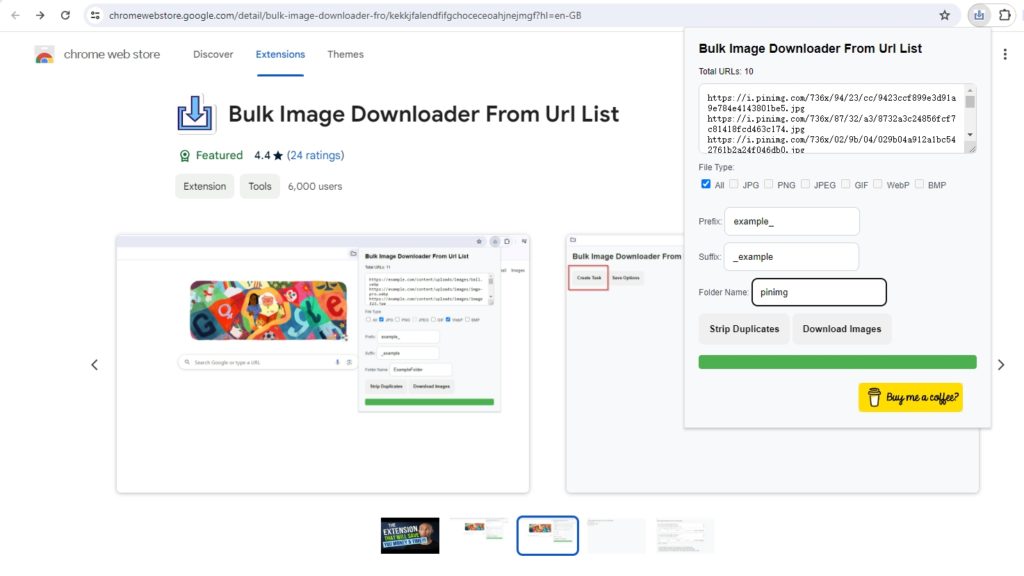
Task: Switch to the Themes tab
Action: (x=345, y=54)
